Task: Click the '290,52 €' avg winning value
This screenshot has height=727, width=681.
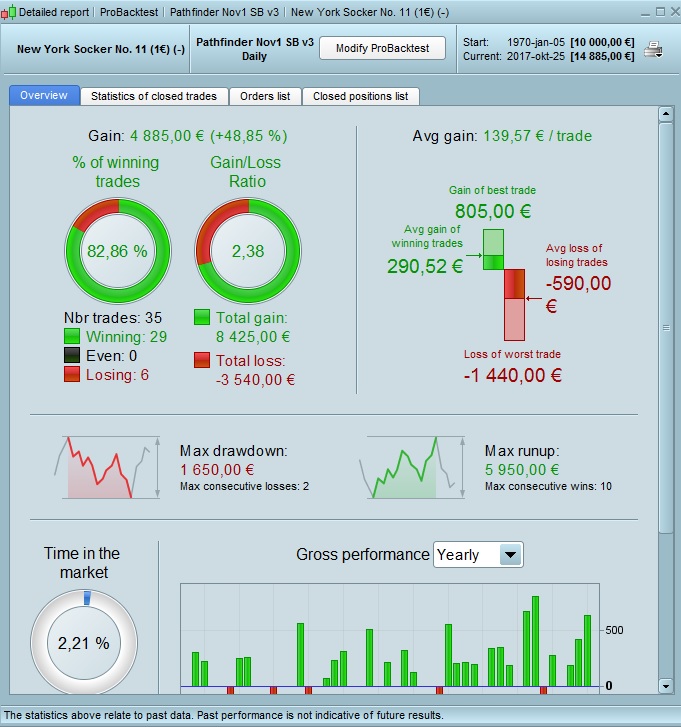Action: 425,266
